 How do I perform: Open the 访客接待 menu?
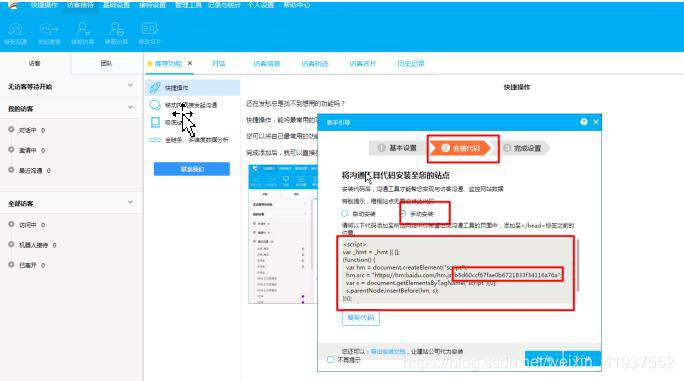[80, 5]
